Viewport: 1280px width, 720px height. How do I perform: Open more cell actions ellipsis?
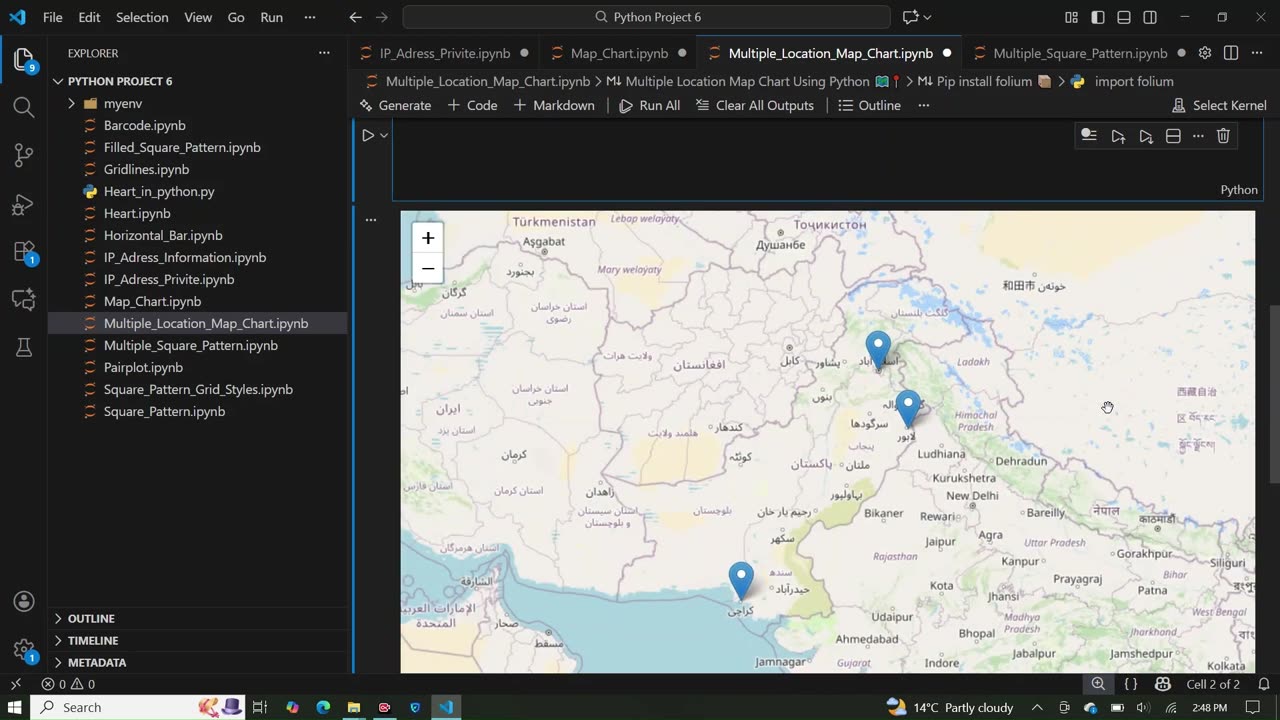click(x=1198, y=136)
